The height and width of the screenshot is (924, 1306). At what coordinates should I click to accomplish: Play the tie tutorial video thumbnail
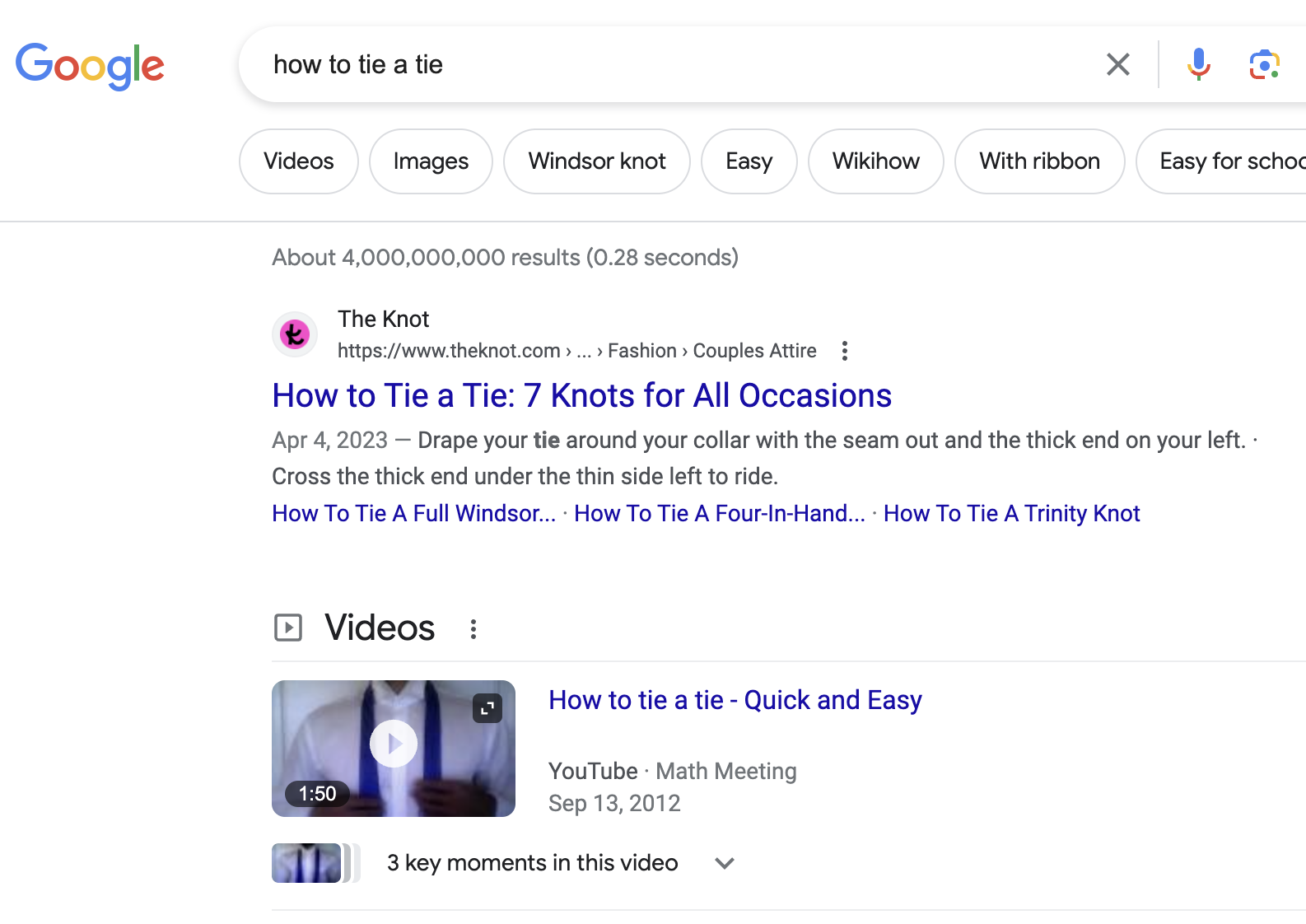[393, 744]
